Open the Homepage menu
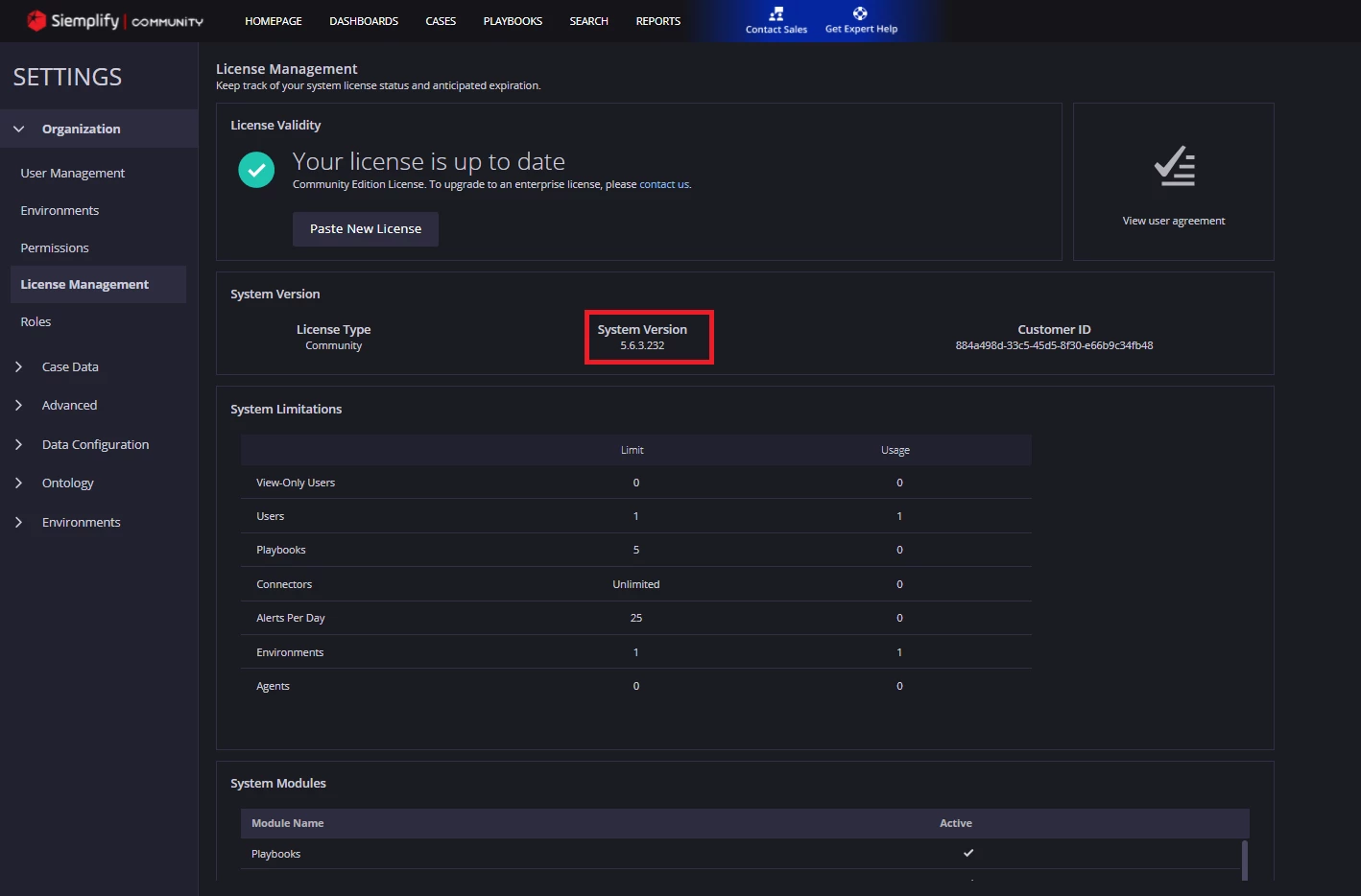The image size is (1361, 896). tap(274, 21)
